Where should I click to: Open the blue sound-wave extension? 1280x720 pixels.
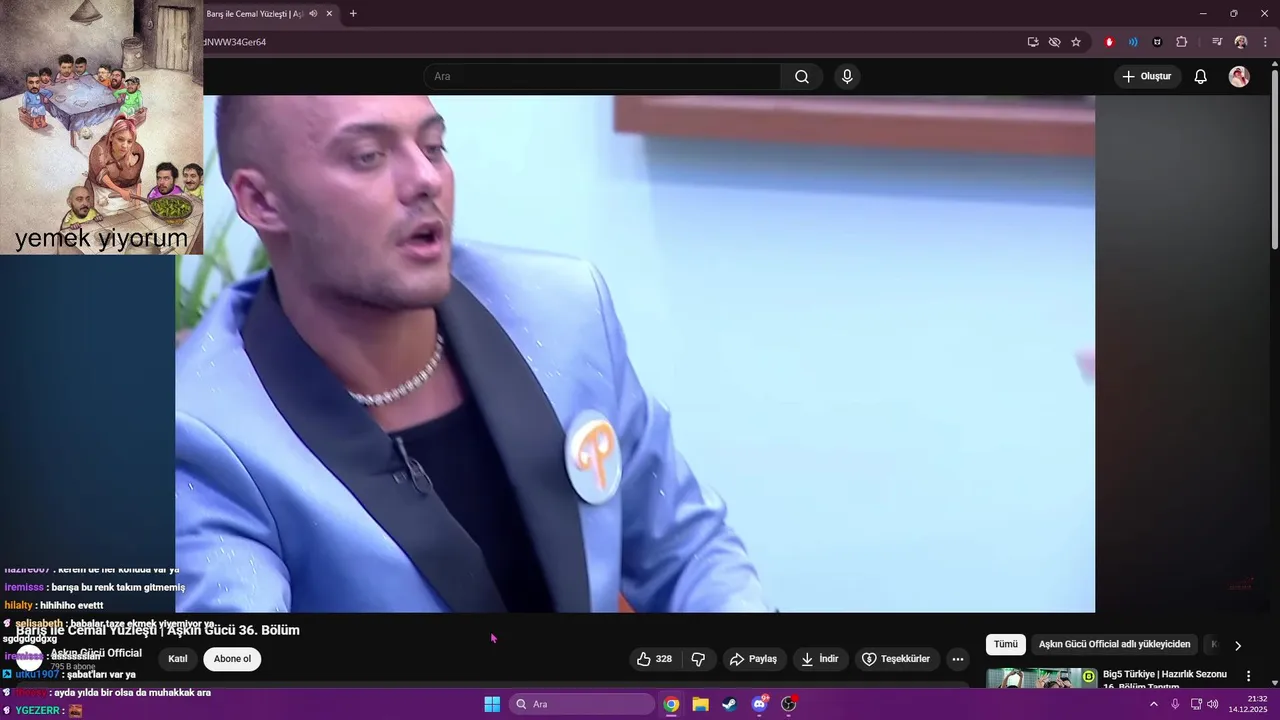pyautogui.click(x=1133, y=42)
